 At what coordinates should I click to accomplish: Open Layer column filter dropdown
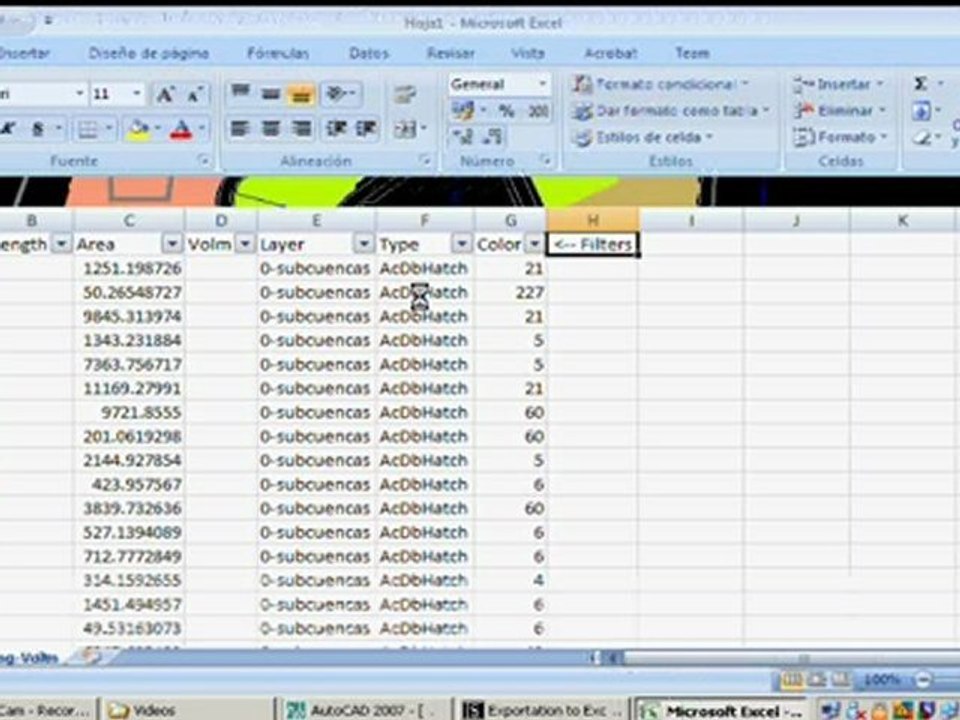coord(364,244)
